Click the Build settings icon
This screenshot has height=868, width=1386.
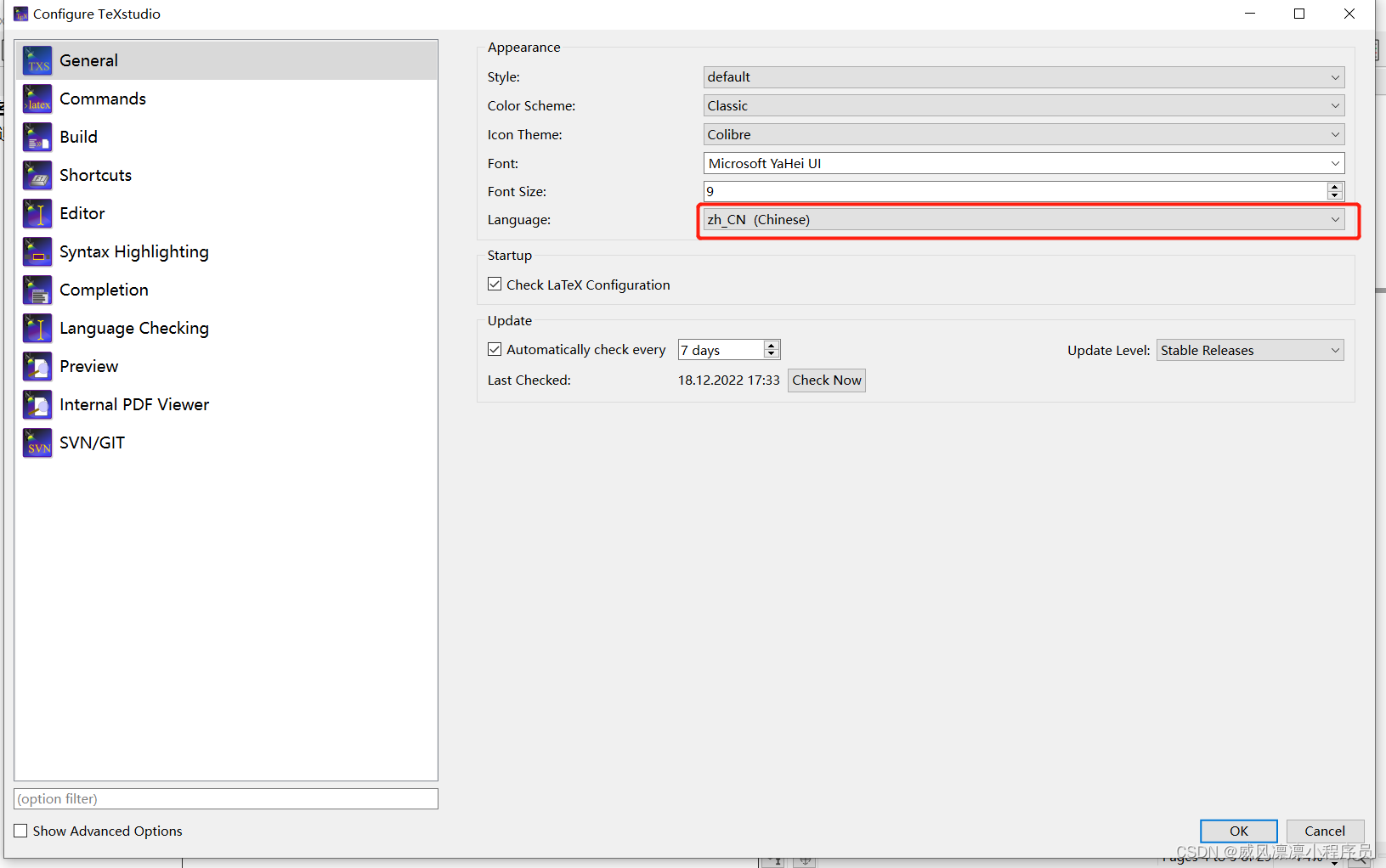(x=37, y=137)
